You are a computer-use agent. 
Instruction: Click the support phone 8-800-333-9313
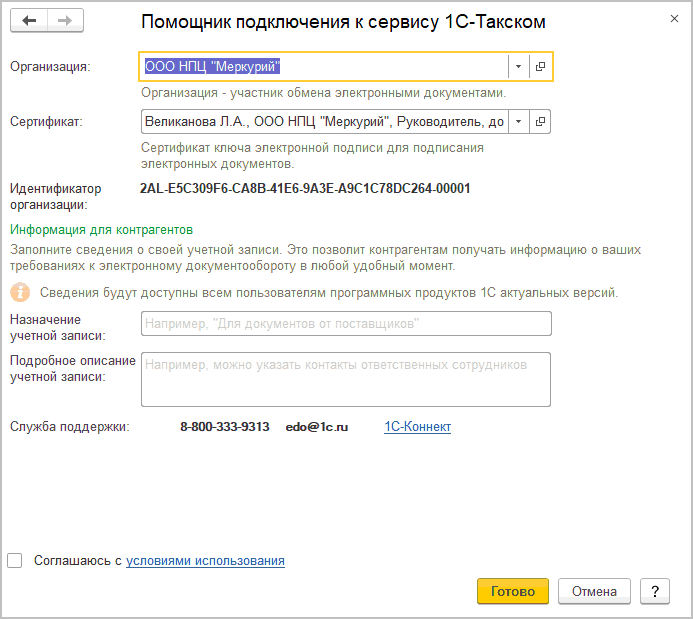(x=225, y=427)
